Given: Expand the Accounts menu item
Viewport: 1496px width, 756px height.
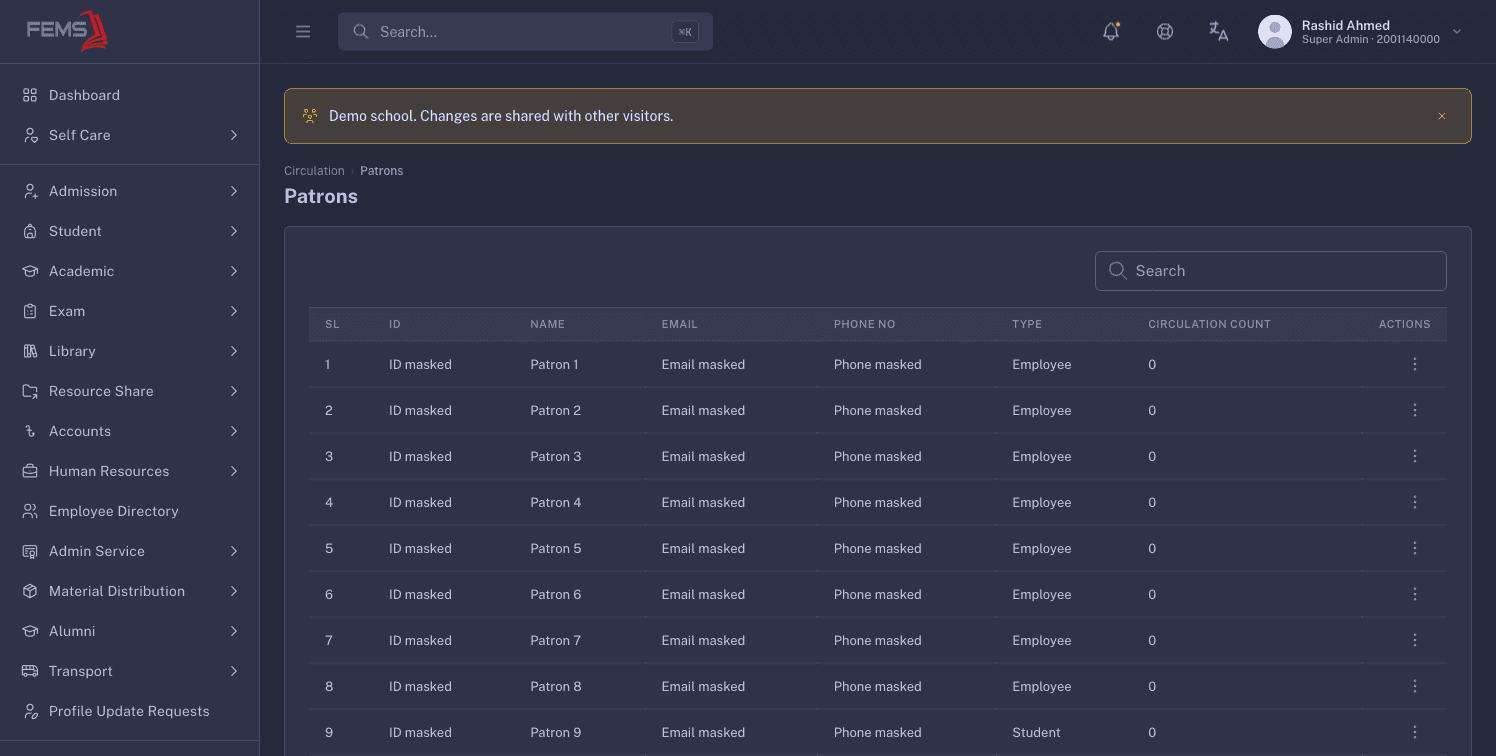Looking at the screenshot, I should [x=130, y=431].
